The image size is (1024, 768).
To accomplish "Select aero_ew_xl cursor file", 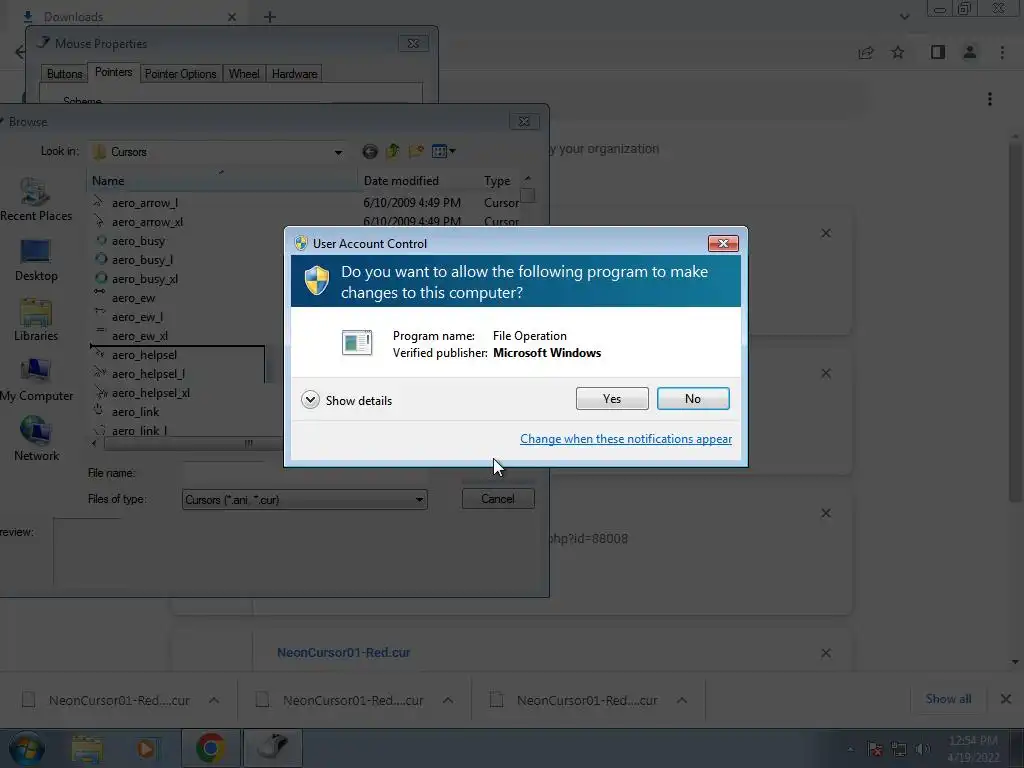I will pyautogui.click(x=140, y=336).
